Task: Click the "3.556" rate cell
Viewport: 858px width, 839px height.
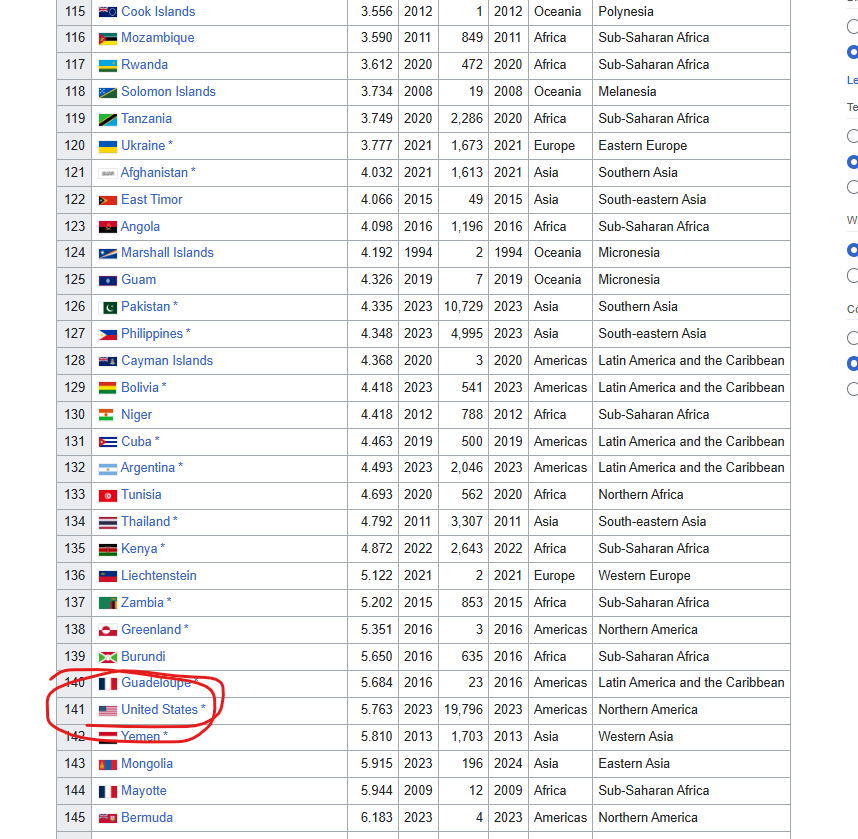Action: (373, 12)
